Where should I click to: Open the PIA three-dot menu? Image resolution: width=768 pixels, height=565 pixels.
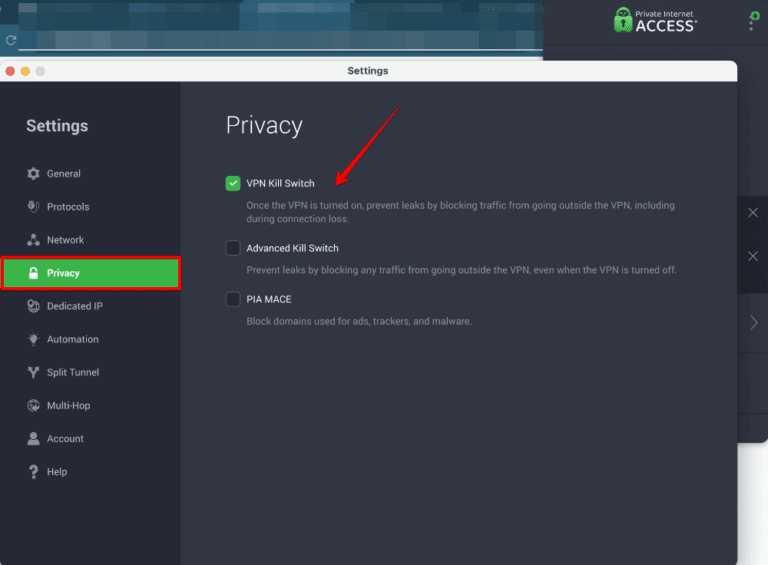[x=752, y=22]
